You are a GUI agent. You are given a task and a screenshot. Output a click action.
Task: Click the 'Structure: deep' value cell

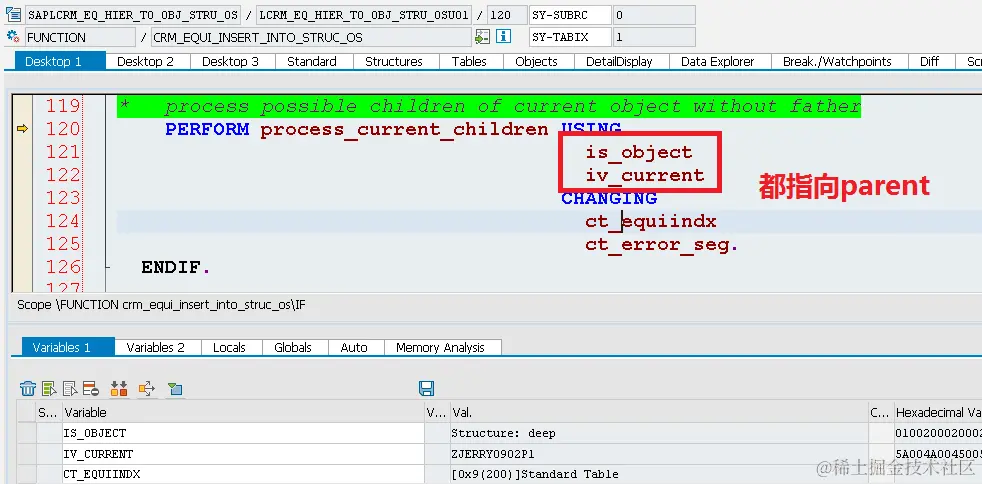click(659, 433)
